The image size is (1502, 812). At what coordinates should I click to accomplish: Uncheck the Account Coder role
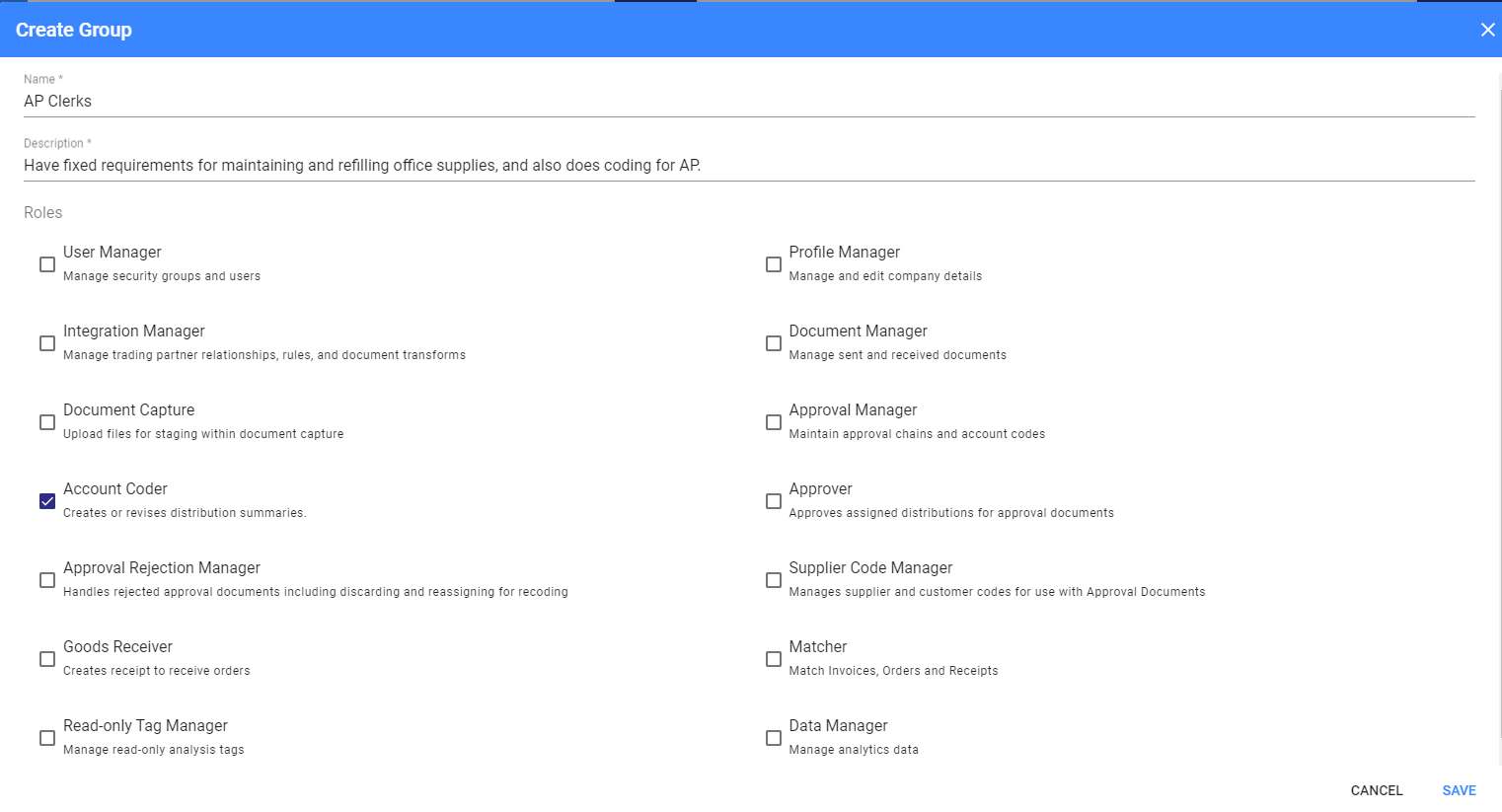pos(47,501)
